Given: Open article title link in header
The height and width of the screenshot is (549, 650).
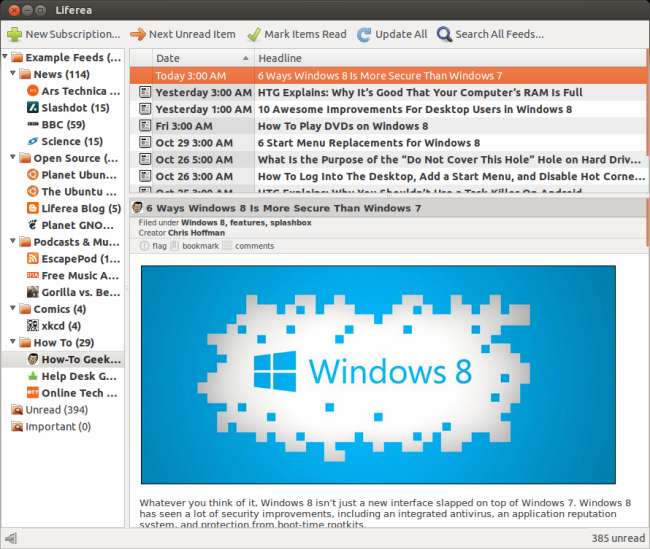Looking at the screenshot, I should [x=284, y=208].
